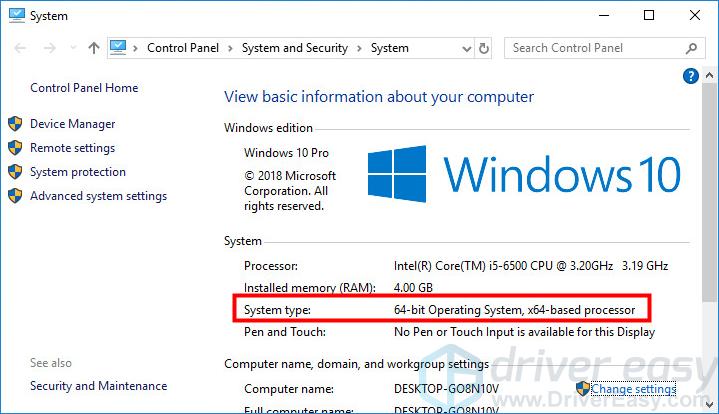Click the System breadcrumb
Image resolution: width=719 pixels, height=414 pixels.
pos(390,48)
